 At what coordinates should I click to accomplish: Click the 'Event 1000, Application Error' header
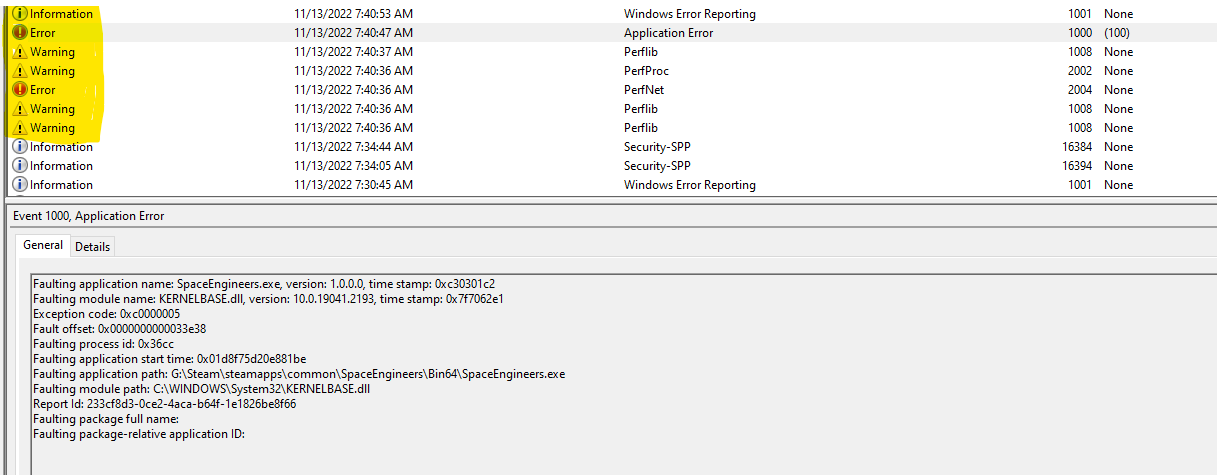tap(89, 216)
